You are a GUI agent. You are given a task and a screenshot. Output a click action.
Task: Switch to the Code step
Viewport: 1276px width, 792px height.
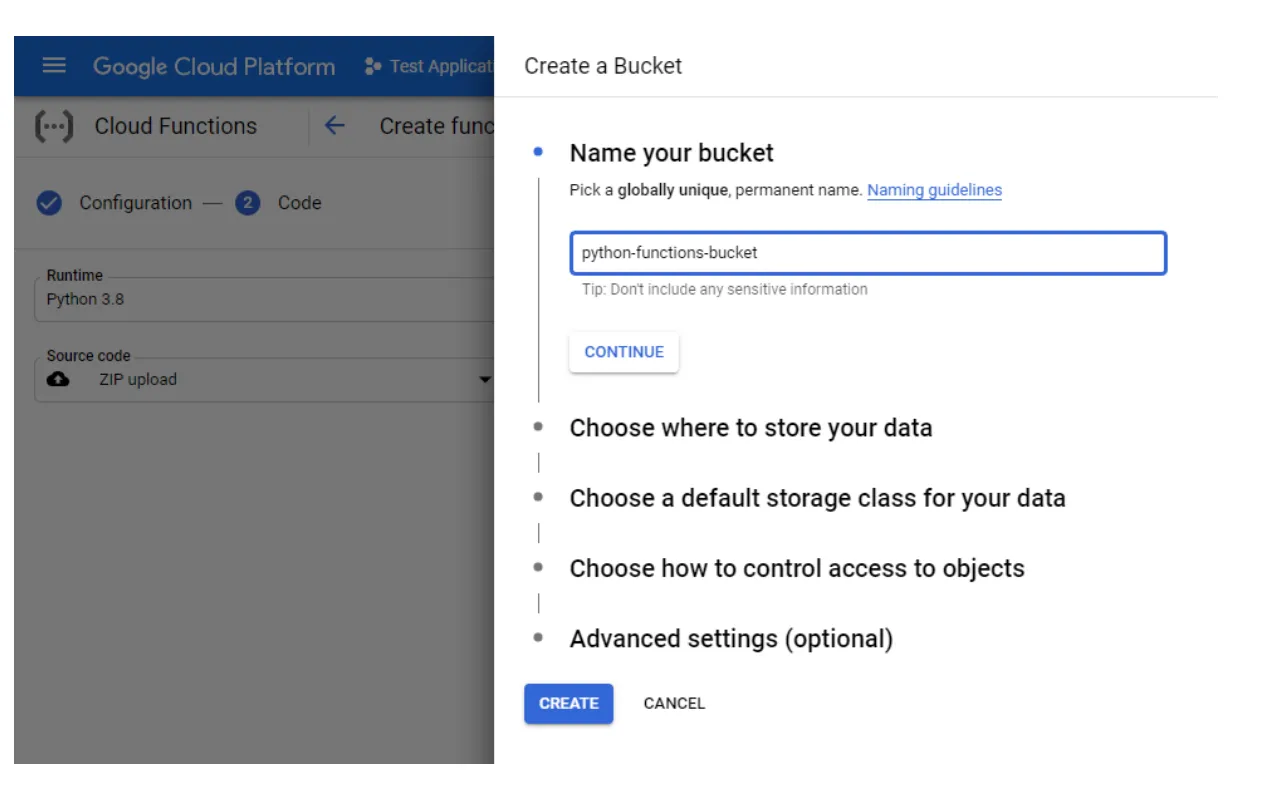[x=300, y=203]
